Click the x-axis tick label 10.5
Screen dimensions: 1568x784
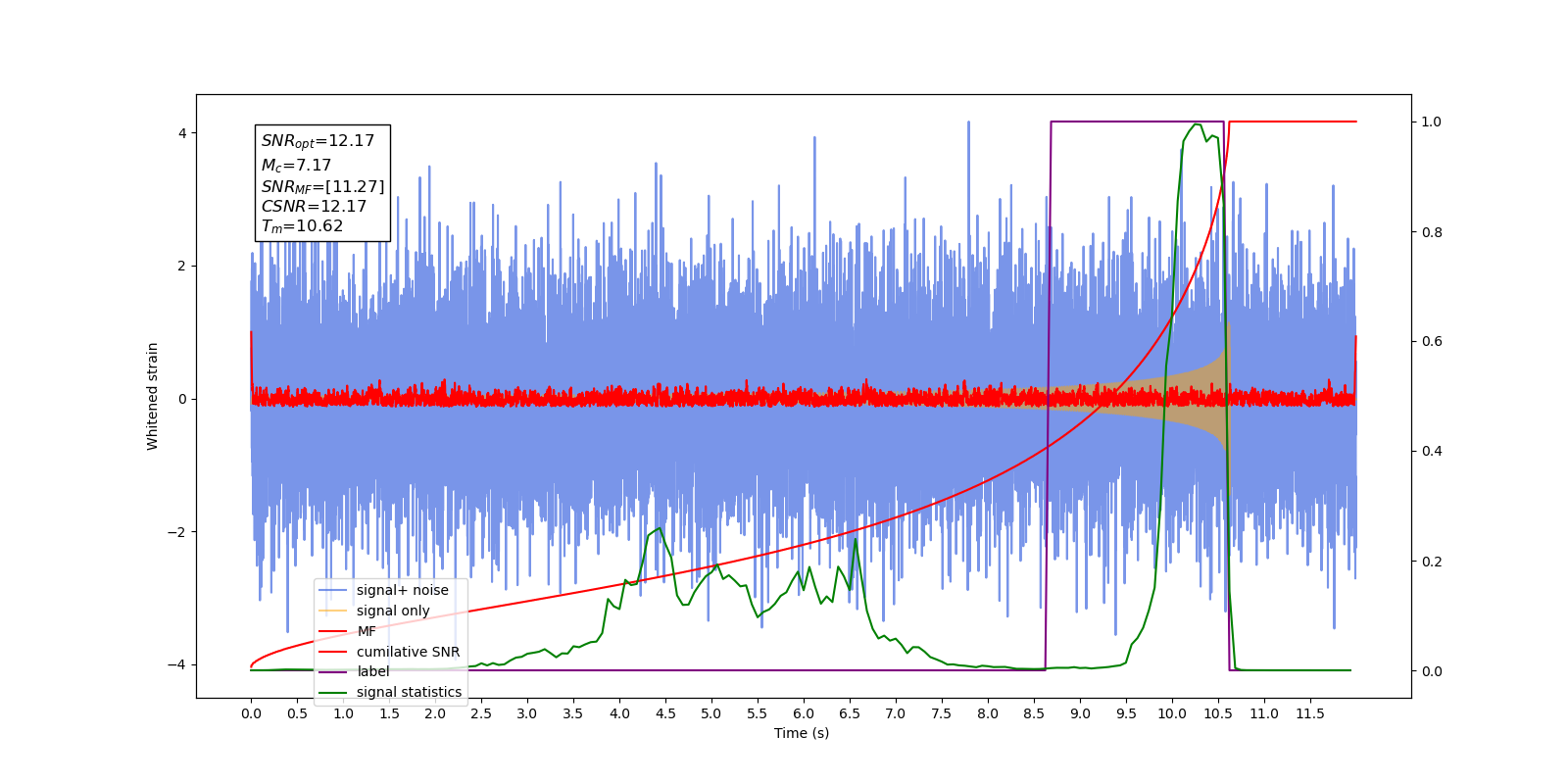[x=1218, y=713]
